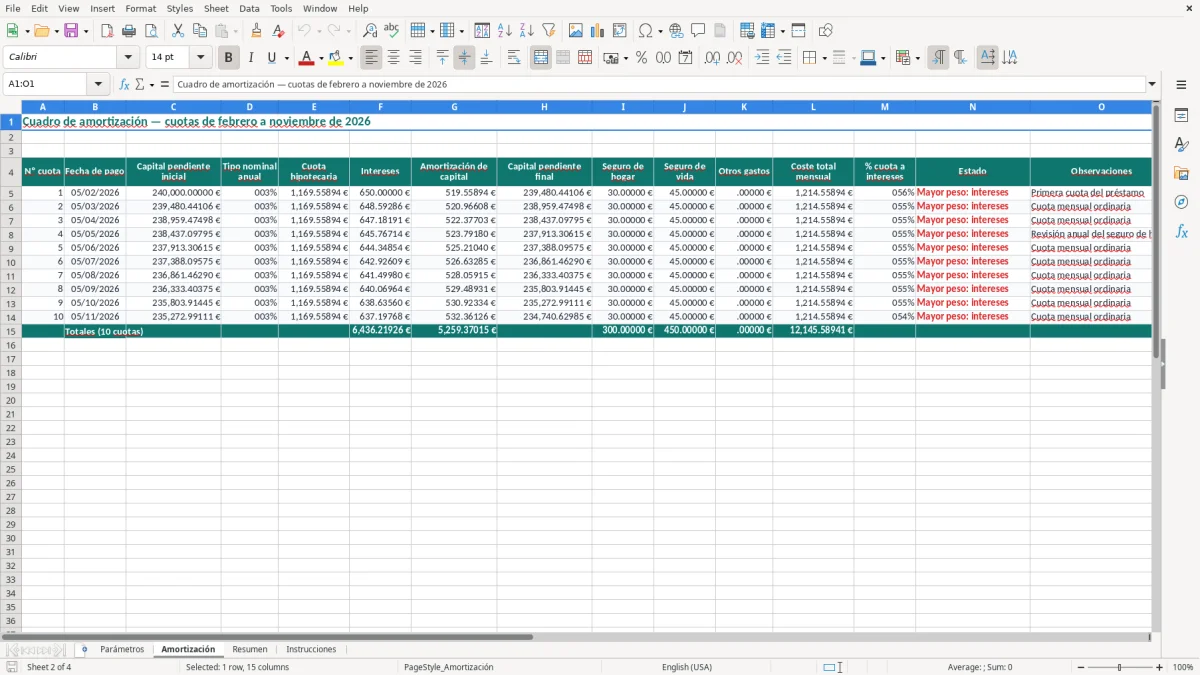
Task: Insert Comment speech bubble icon
Action: click(x=698, y=31)
